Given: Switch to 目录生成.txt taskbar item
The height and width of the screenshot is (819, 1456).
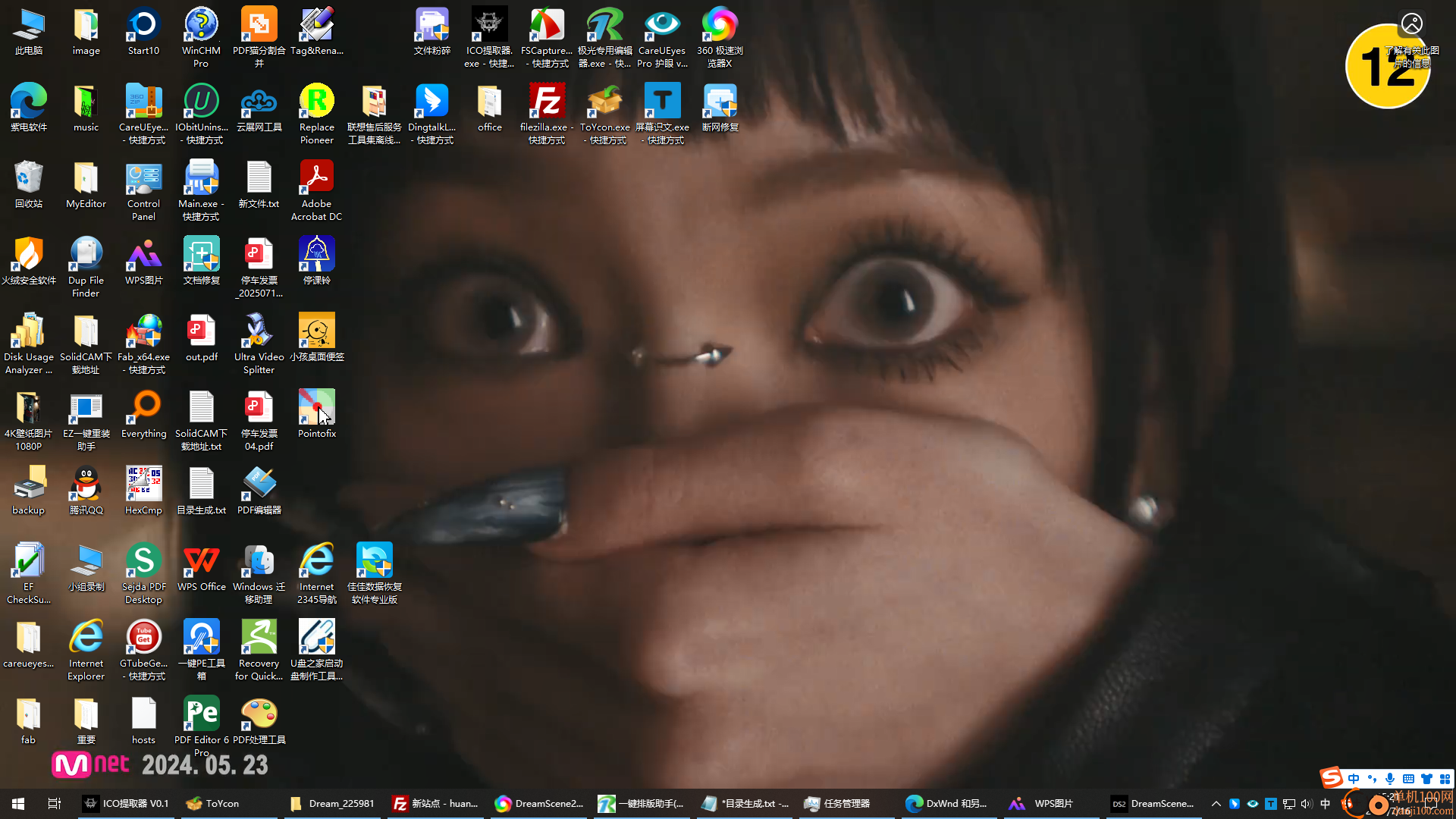Looking at the screenshot, I should pos(745,803).
